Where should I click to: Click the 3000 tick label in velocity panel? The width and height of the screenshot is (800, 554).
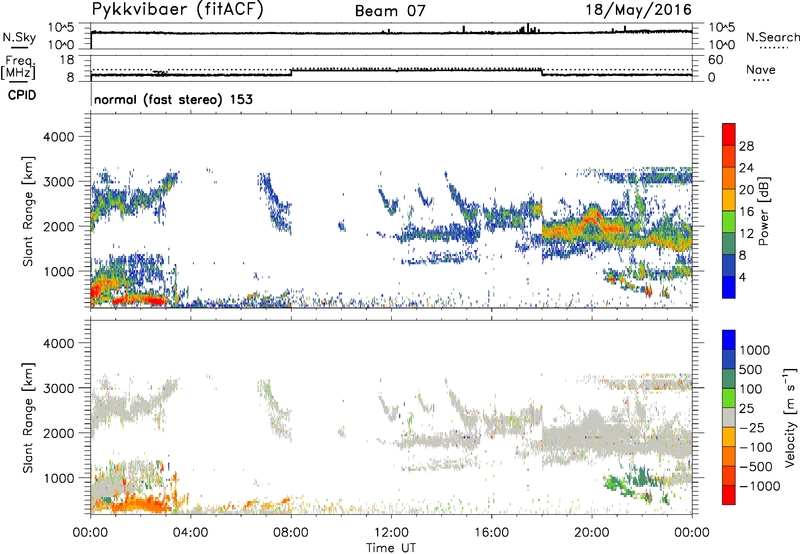59,389
